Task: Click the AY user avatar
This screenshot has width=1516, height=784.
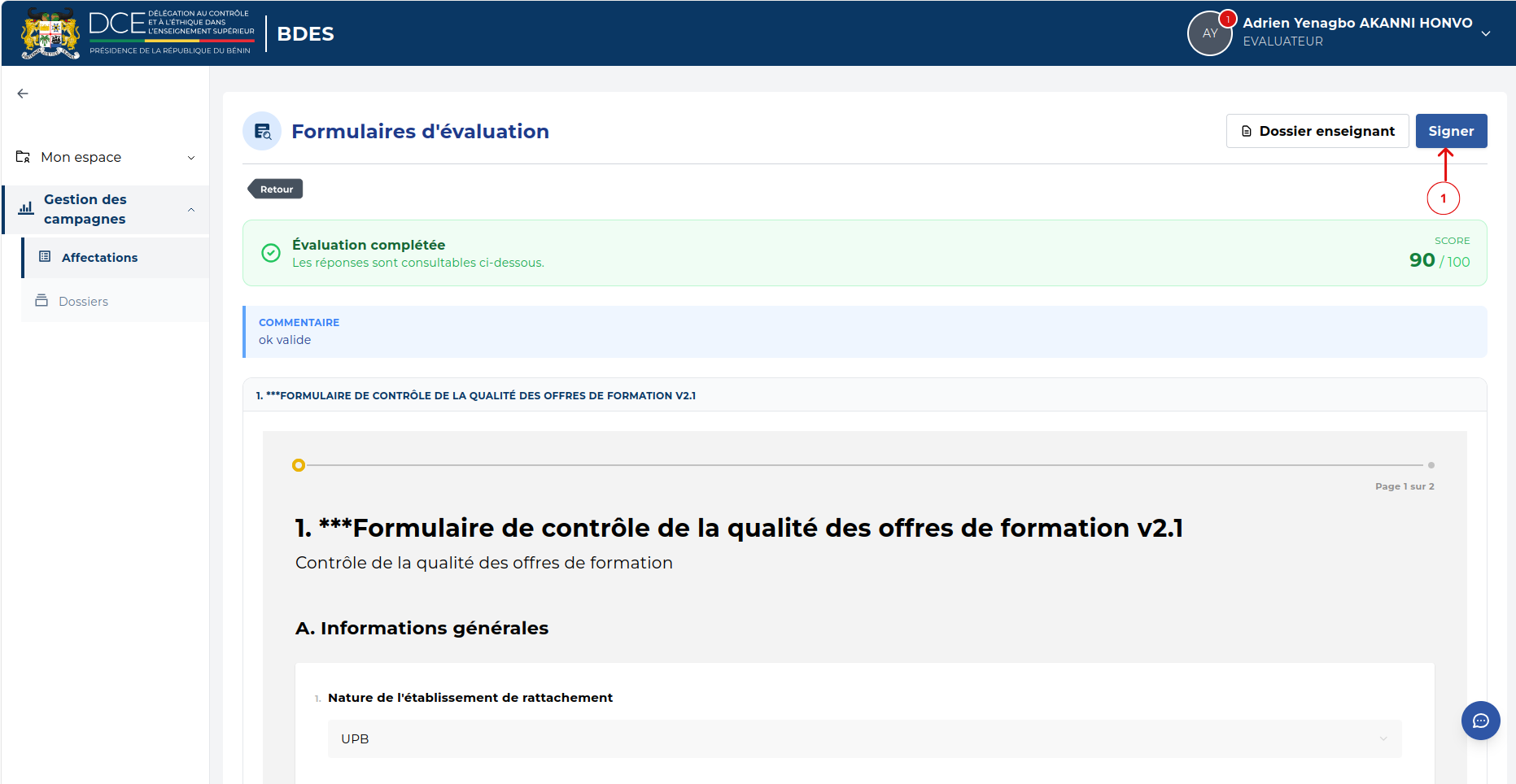Action: coord(1209,33)
